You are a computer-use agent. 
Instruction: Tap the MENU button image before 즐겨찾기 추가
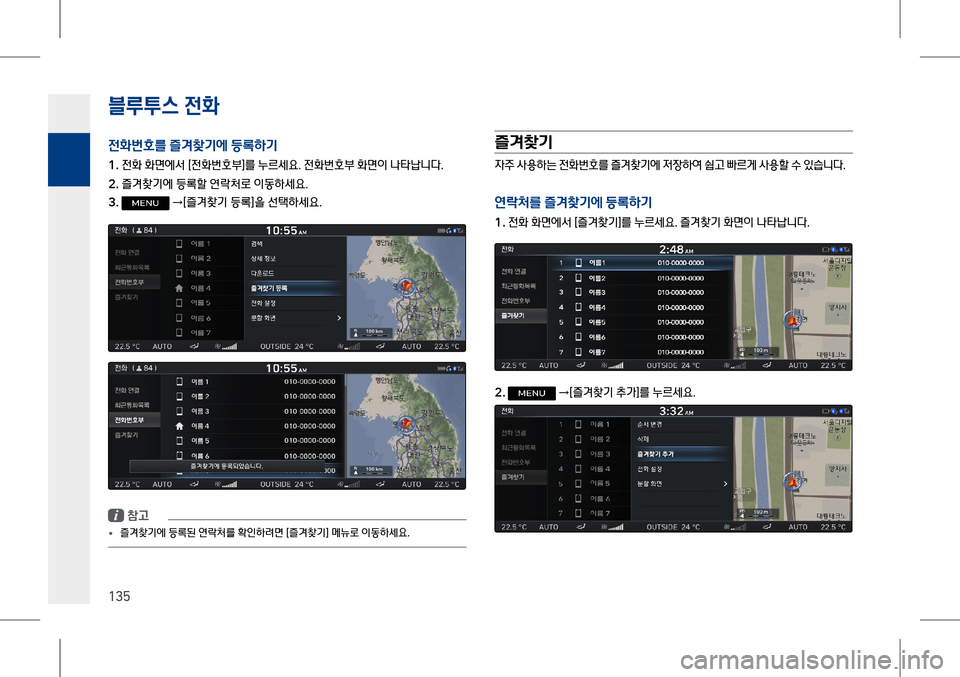click(531, 393)
